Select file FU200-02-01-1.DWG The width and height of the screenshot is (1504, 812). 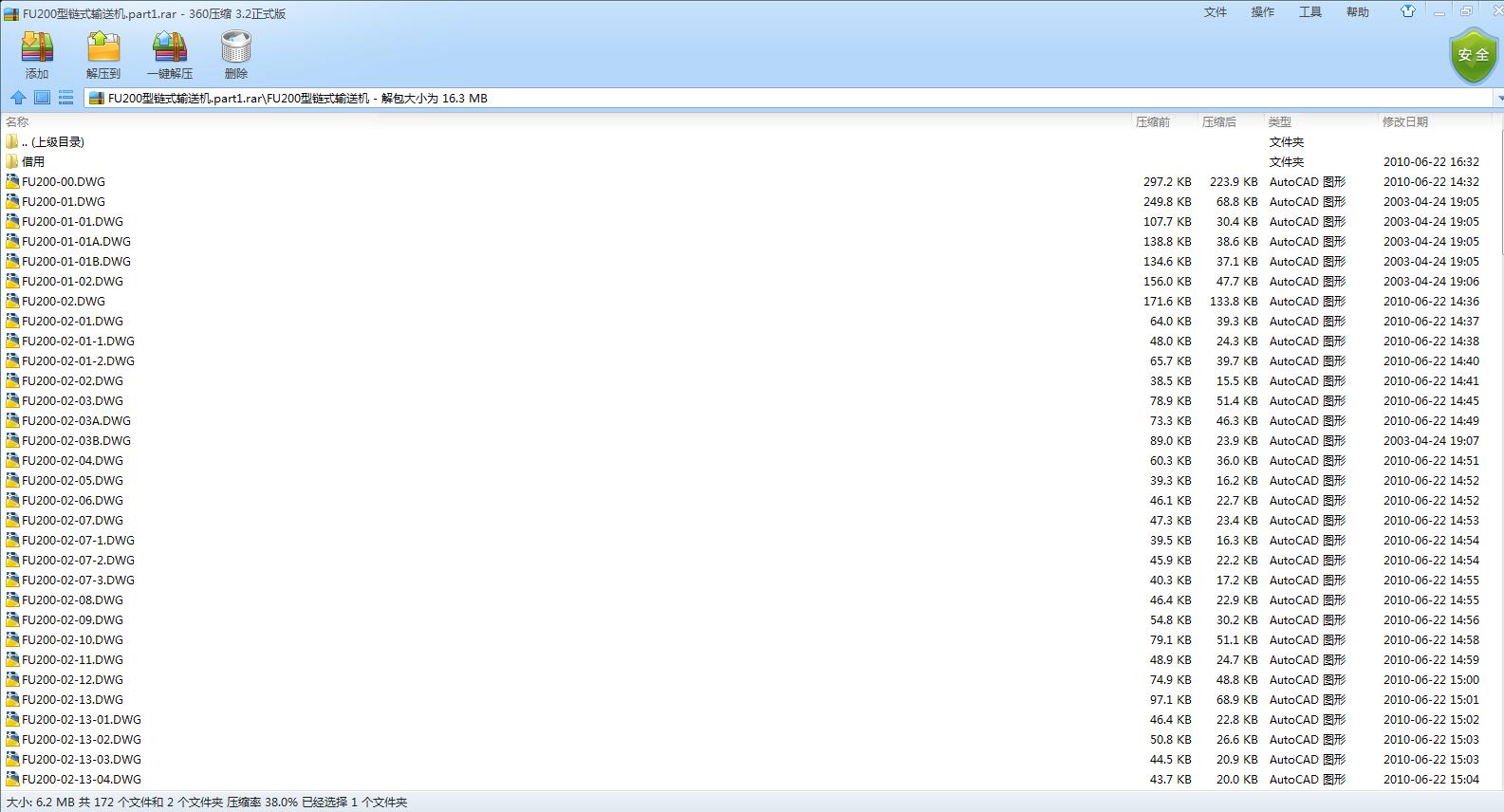click(x=78, y=341)
